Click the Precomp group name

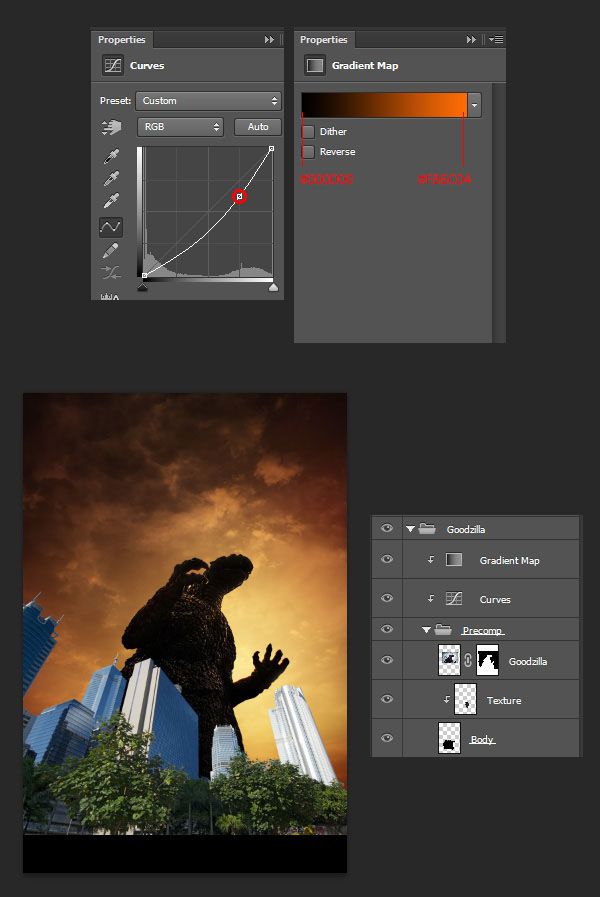[482, 630]
